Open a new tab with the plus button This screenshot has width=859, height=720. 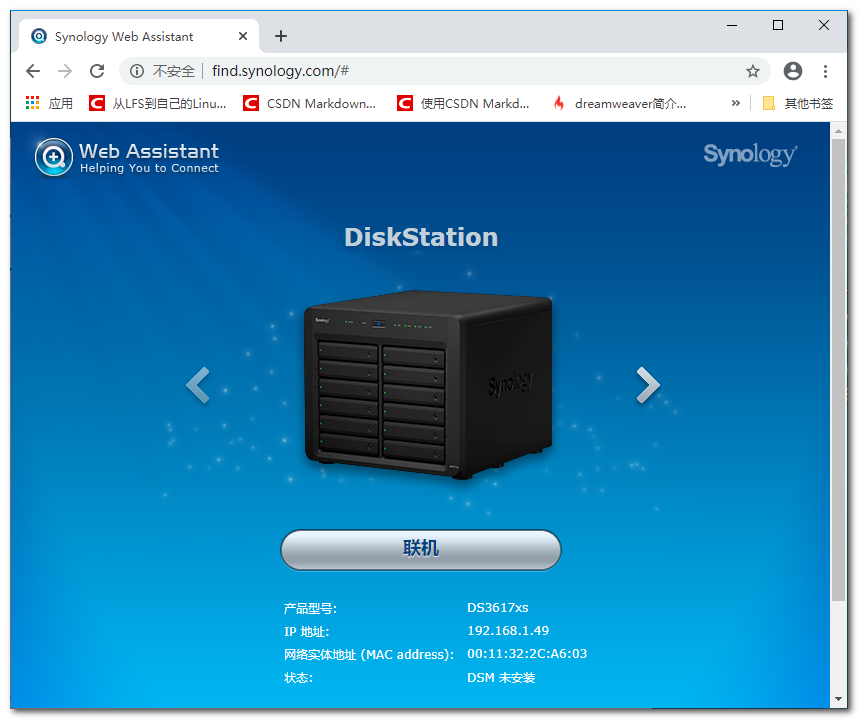281,36
